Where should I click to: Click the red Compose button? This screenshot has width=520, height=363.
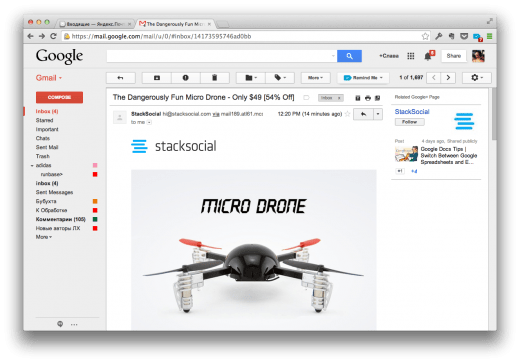59,97
